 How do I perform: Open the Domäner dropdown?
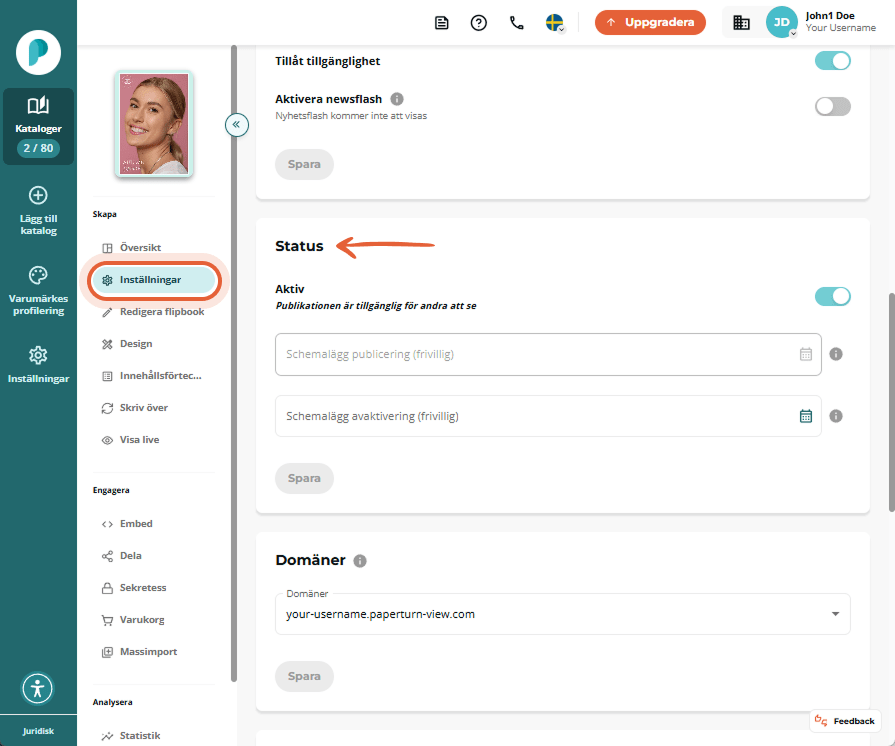pos(562,614)
